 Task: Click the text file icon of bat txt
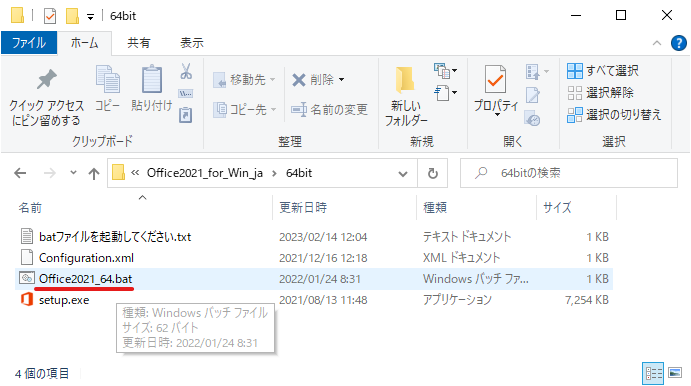coord(27,236)
